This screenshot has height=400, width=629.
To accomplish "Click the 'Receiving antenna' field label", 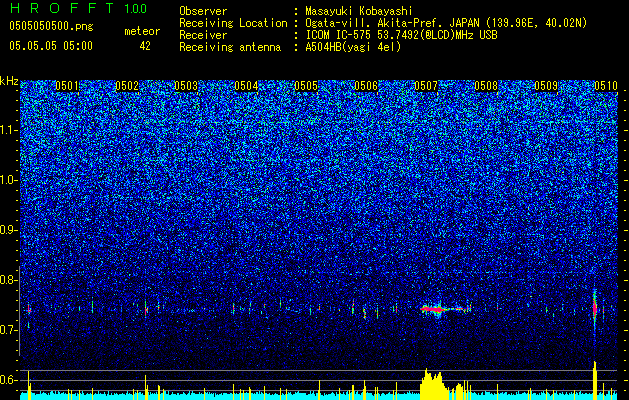I will pyautogui.click(x=230, y=47).
